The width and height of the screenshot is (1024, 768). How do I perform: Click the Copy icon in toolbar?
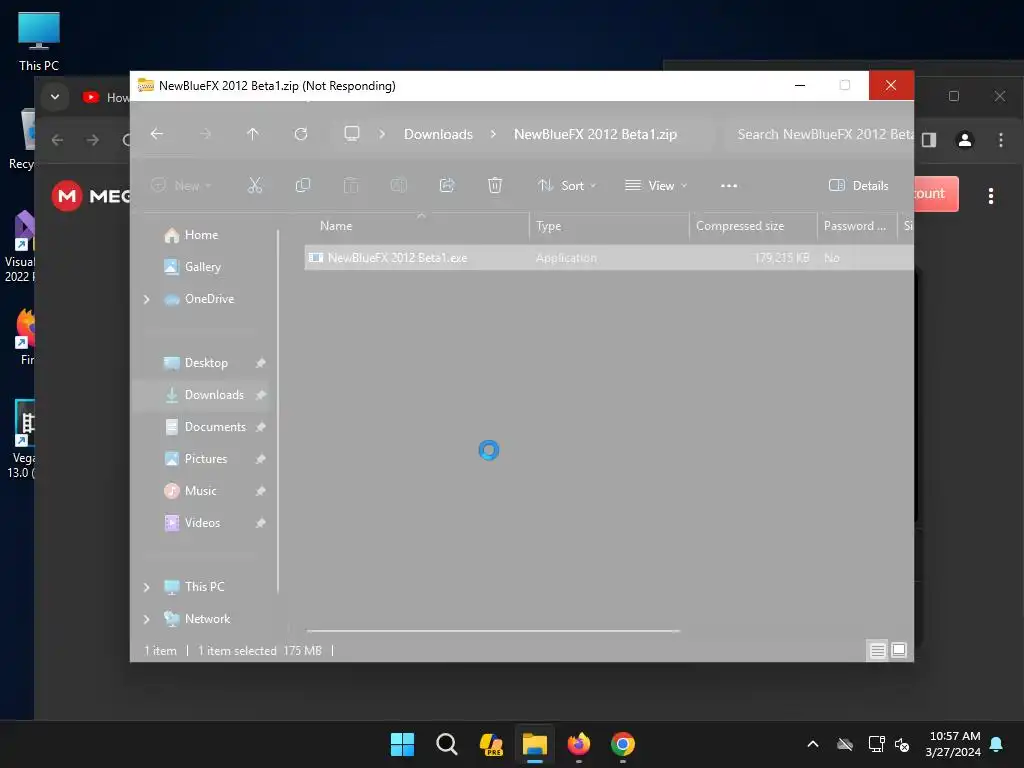(303, 185)
